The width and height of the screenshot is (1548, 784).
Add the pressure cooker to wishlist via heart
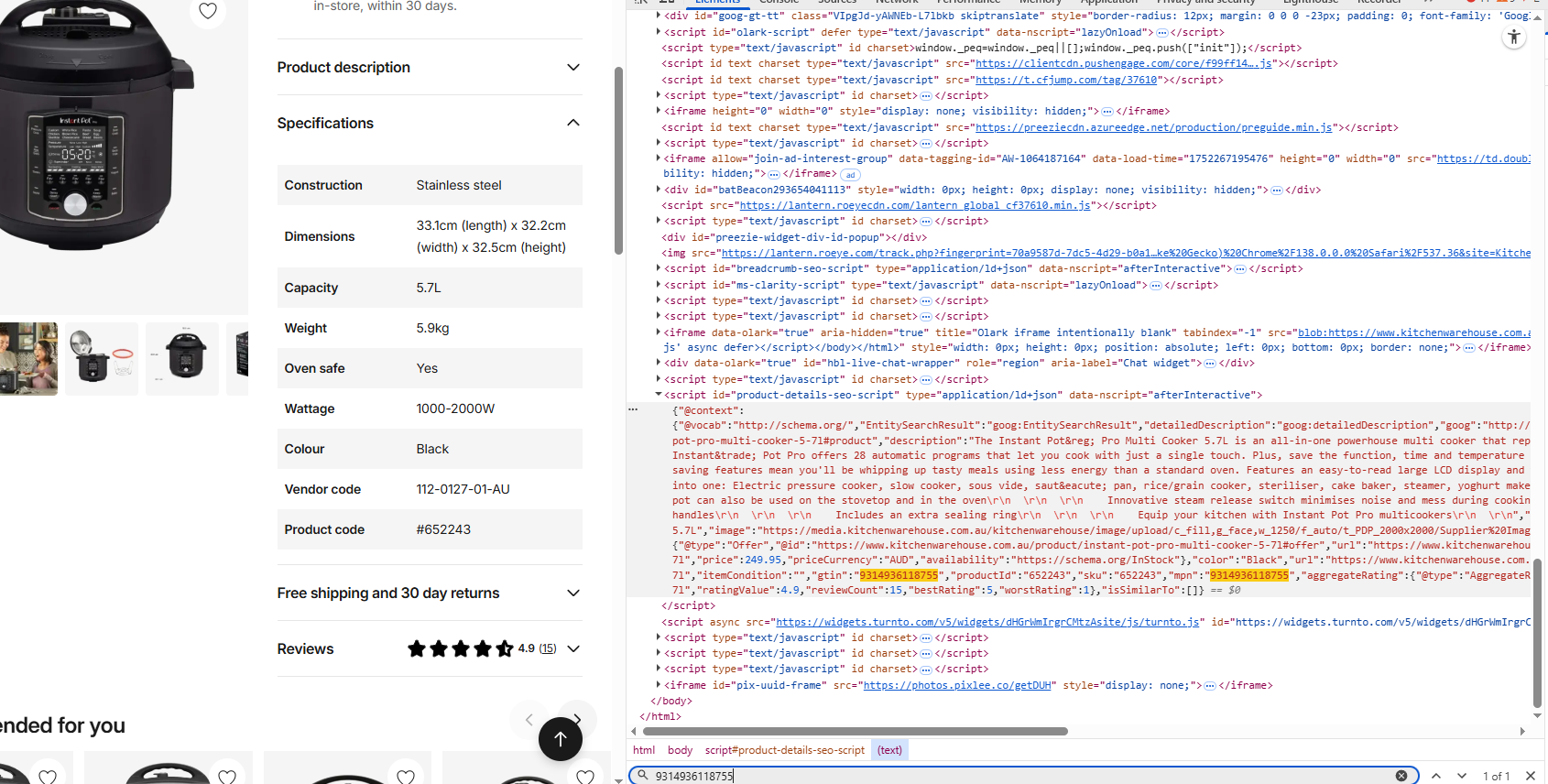click(208, 11)
